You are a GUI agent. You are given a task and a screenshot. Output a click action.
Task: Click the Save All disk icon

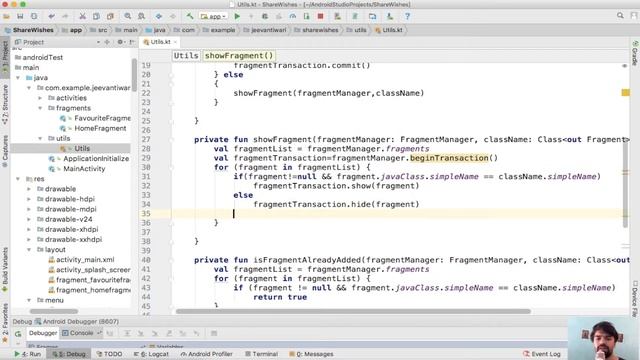click(20, 16)
